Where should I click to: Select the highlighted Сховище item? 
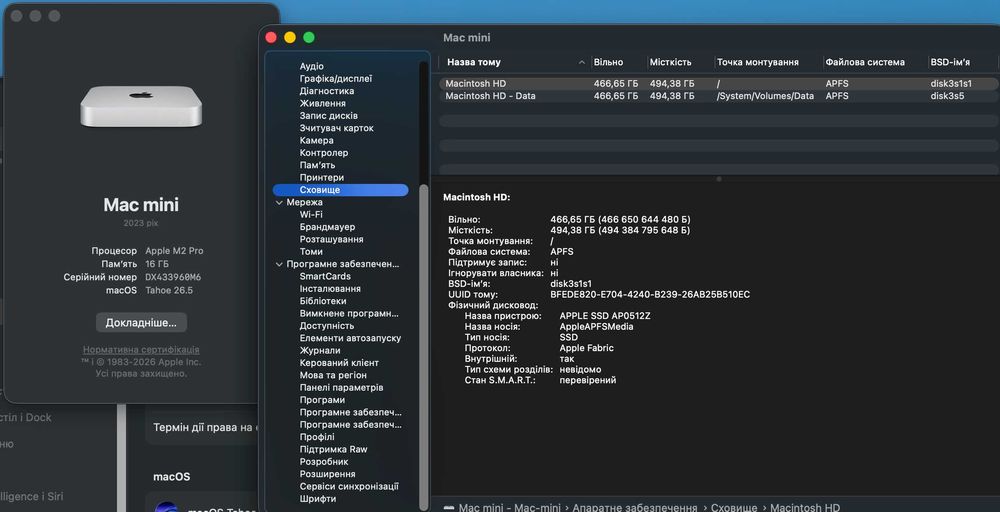tap(341, 190)
